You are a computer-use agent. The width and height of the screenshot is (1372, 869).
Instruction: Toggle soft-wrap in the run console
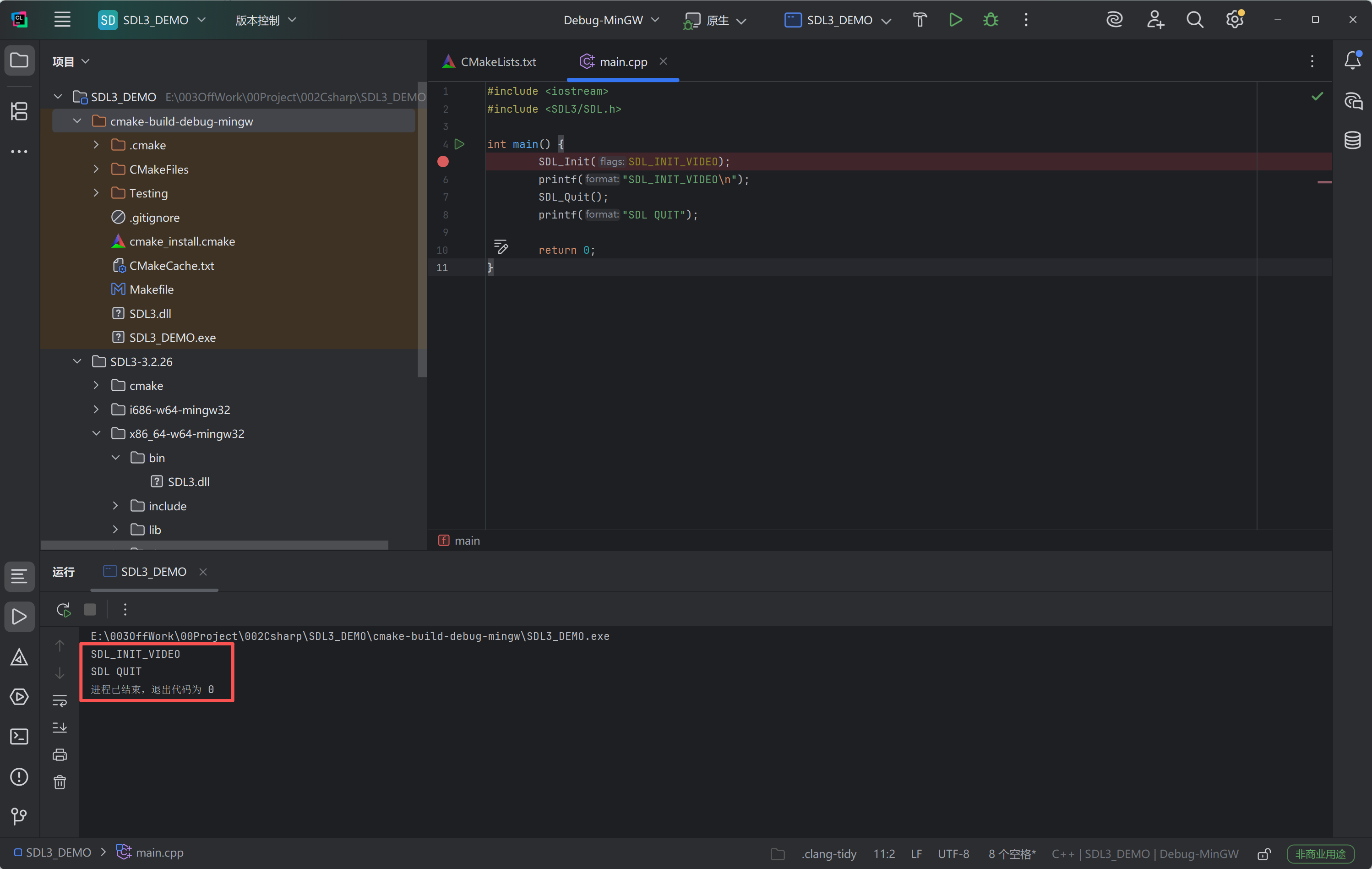[x=60, y=700]
